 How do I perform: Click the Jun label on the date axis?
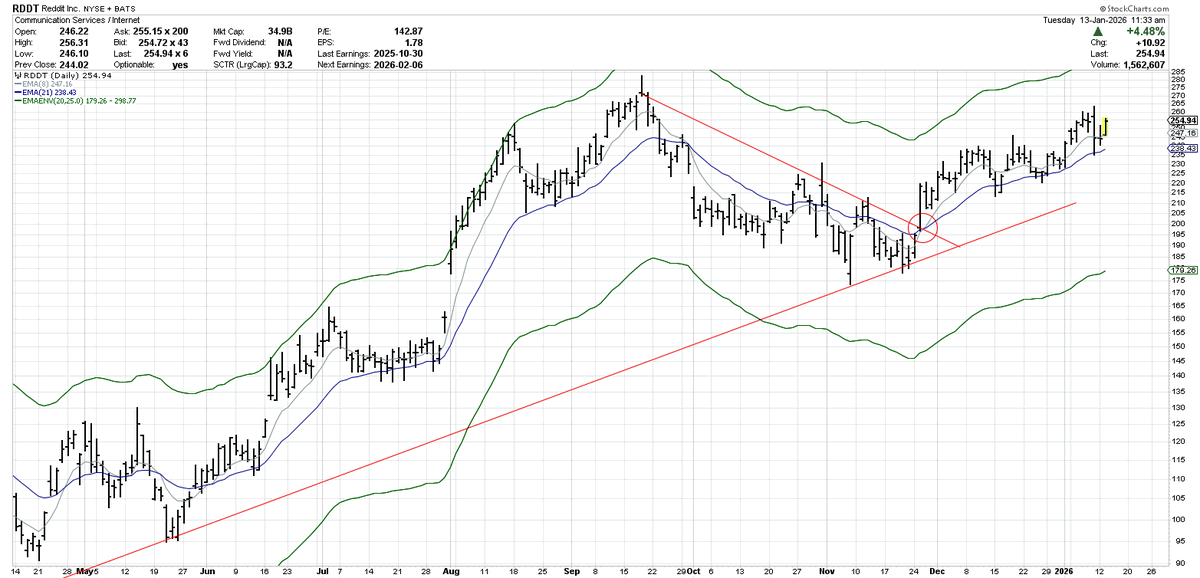click(x=208, y=572)
